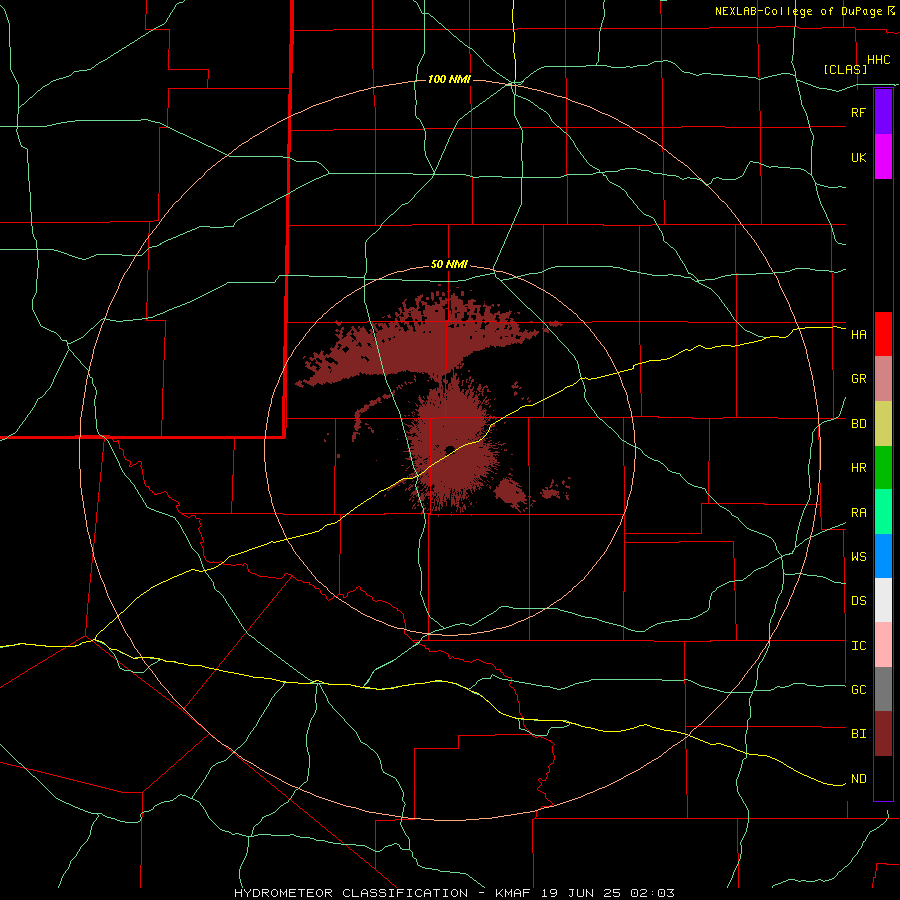Click the blue WS legend swatch
The width and height of the screenshot is (900, 900).
883,556
